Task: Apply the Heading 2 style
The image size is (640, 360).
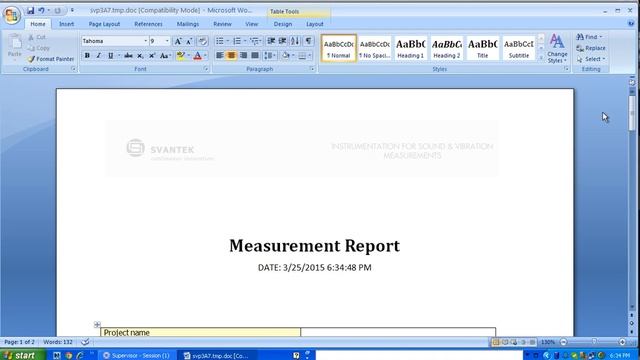Action: 447,48
